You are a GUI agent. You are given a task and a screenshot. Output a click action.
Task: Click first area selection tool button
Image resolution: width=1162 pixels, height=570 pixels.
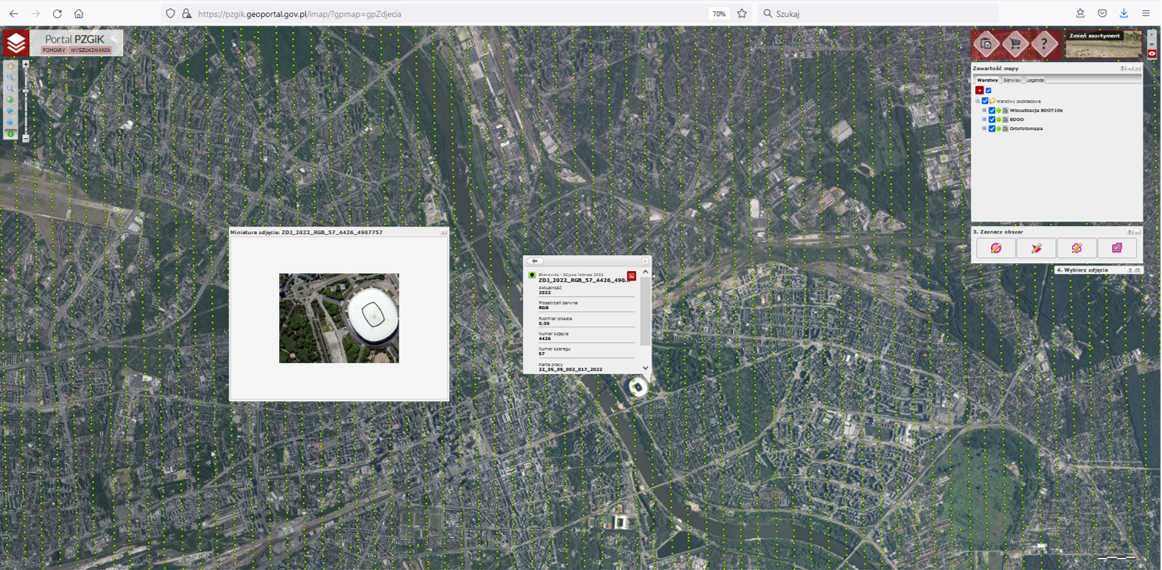click(x=996, y=248)
